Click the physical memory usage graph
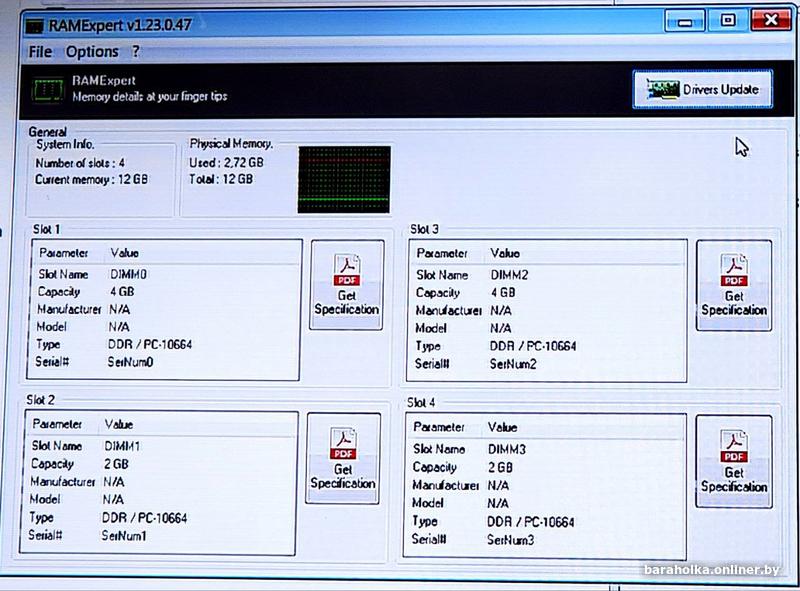800x591 pixels. coord(344,178)
